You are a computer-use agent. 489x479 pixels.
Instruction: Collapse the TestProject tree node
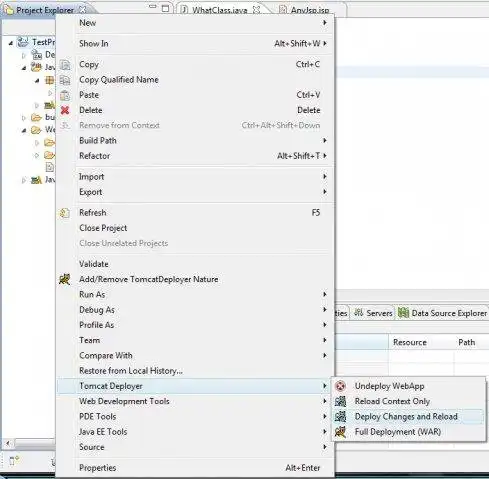tap(11, 43)
